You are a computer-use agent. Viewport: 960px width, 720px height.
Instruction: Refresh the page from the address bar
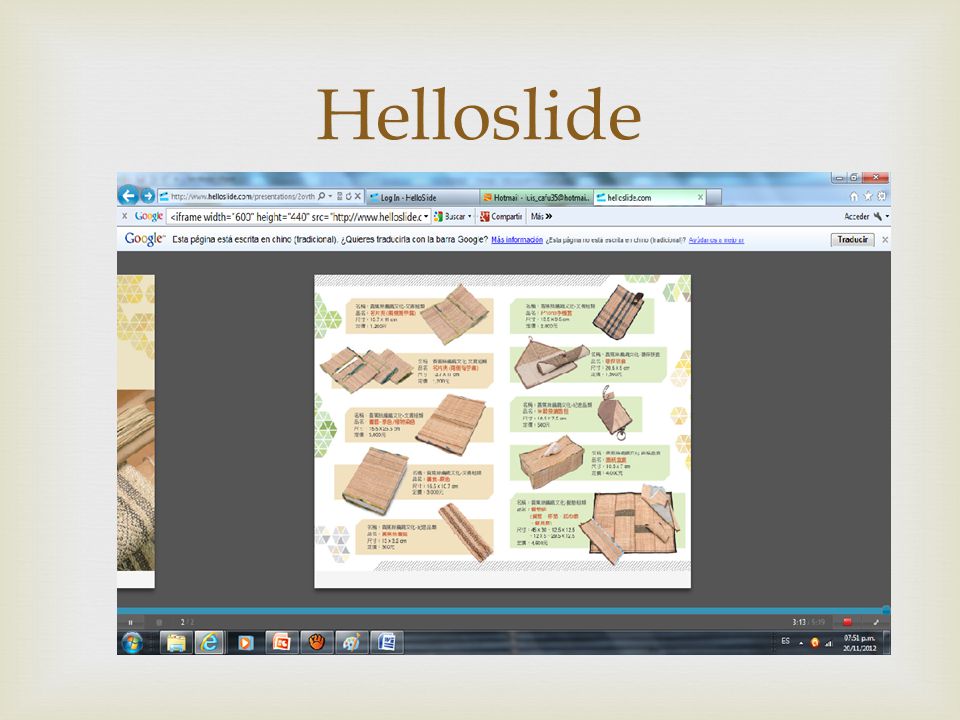[348, 197]
